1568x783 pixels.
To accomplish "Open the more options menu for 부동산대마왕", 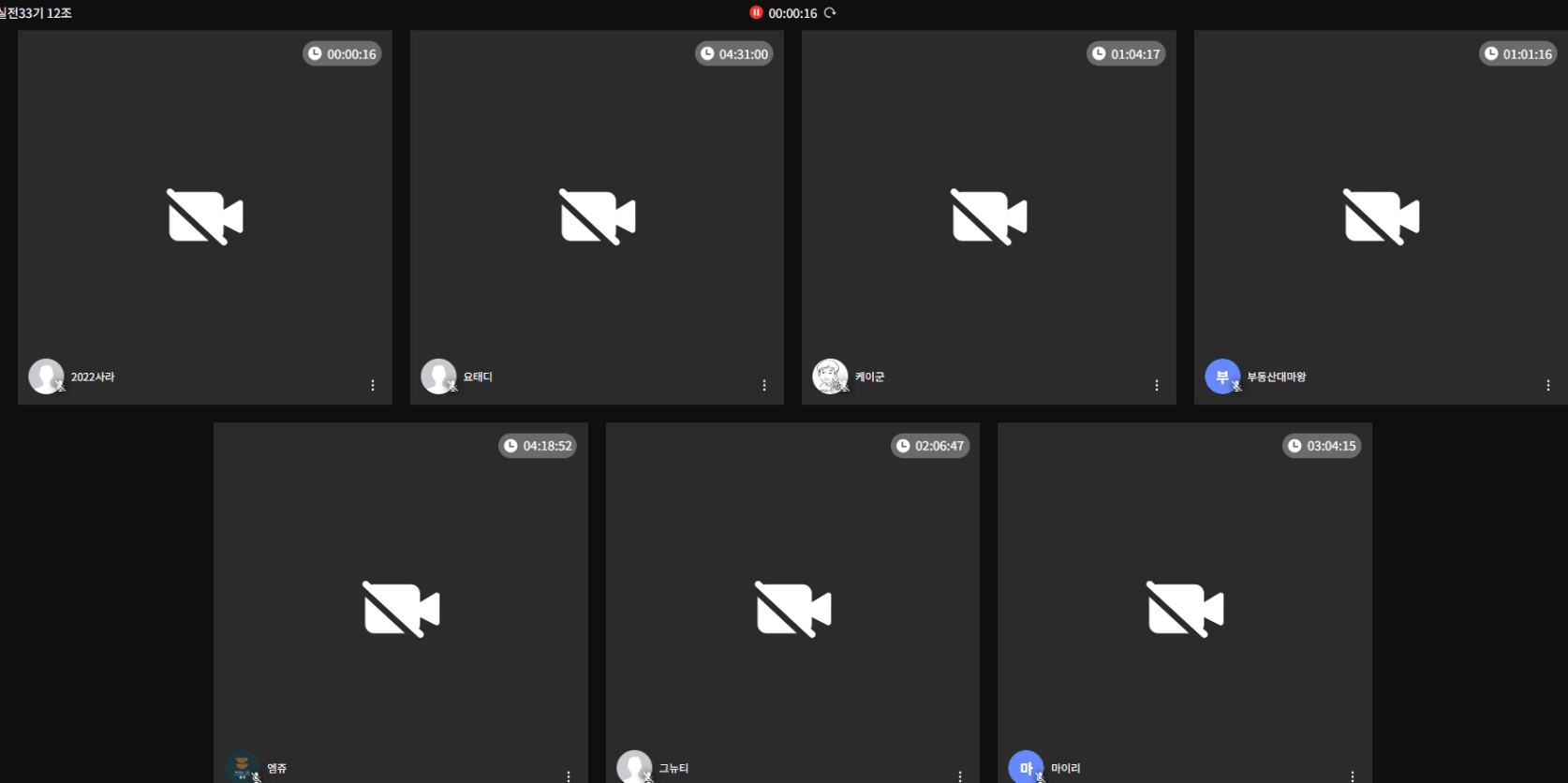I will pyautogui.click(x=1548, y=385).
